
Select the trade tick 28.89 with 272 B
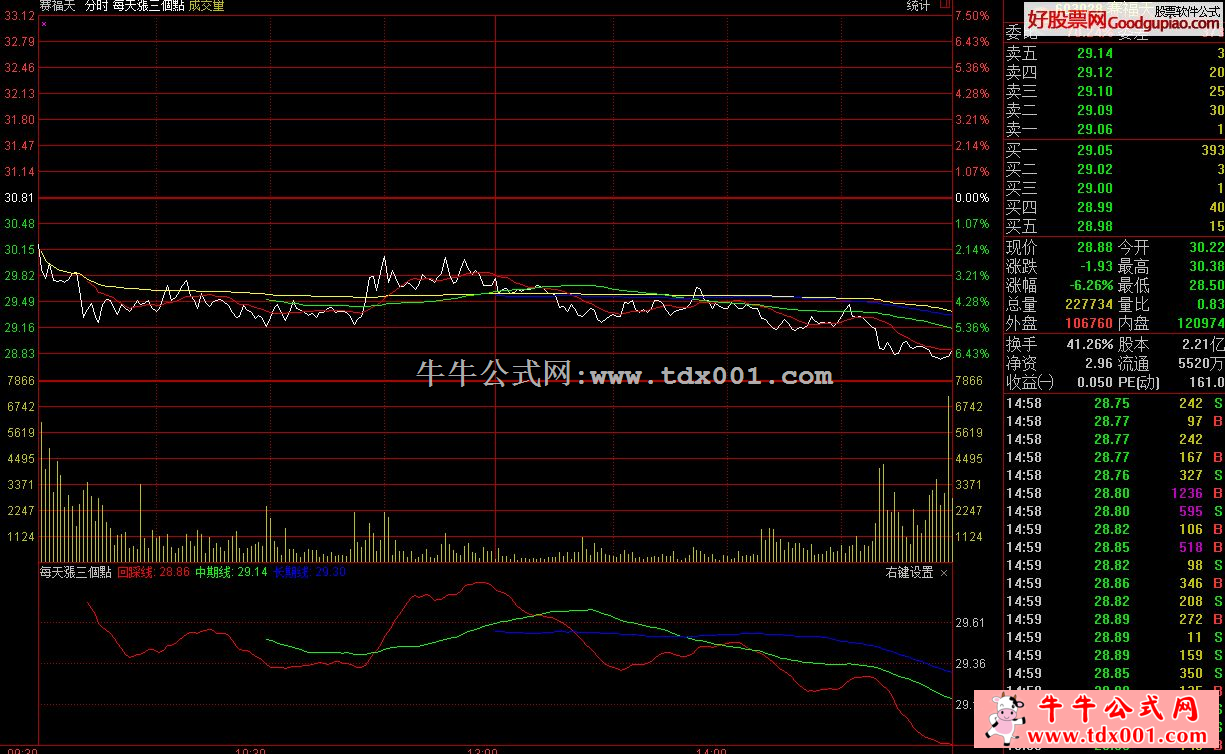point(1114,619)
